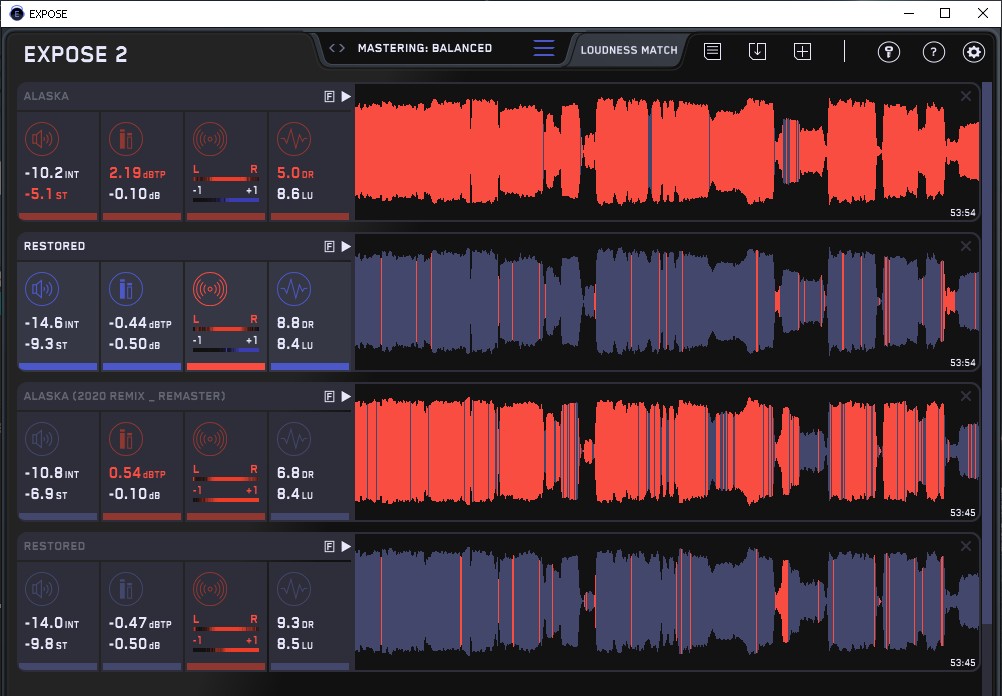Click the report document icon in the toolbar
This screenshot has height=696, width=1002.
(712, 51)
